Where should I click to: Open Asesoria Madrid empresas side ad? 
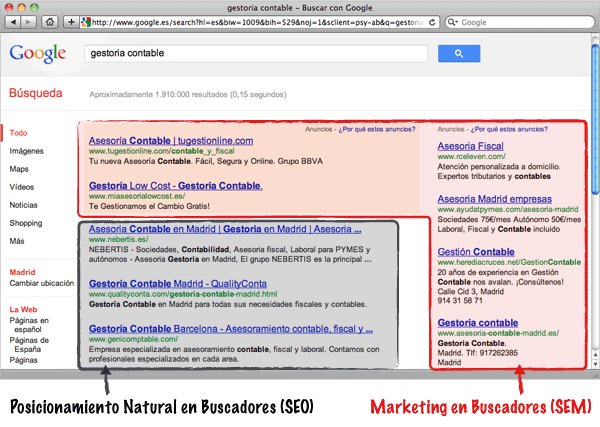(x=495, y=199)
